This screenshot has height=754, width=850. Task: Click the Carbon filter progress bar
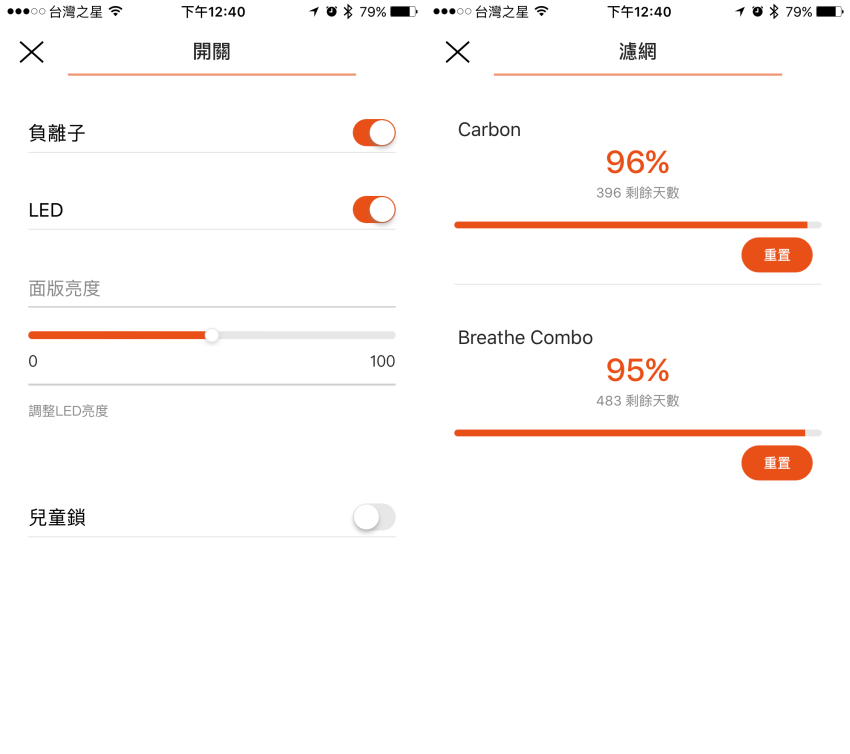tap(638, 225)
